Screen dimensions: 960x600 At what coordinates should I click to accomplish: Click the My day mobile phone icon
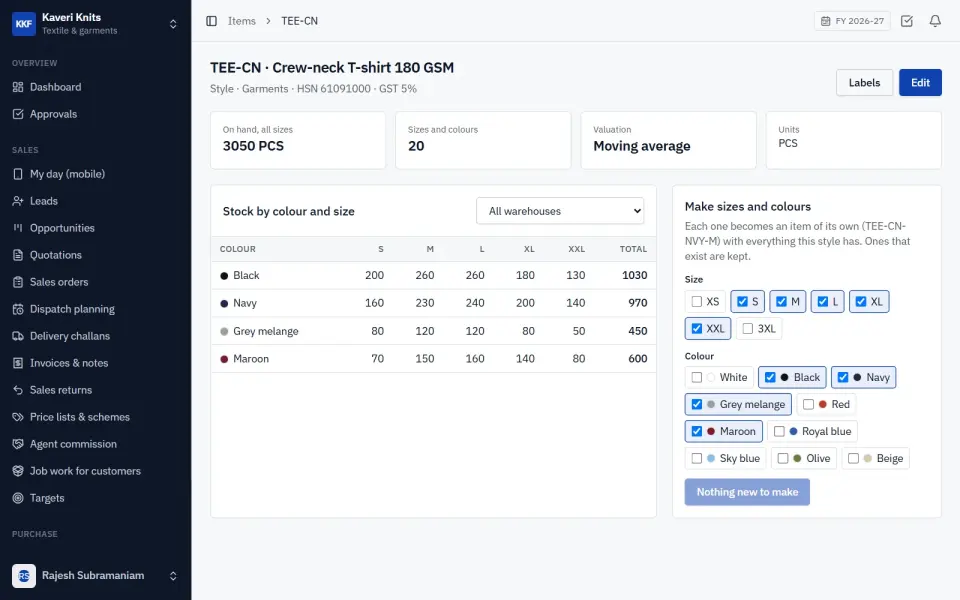(x=18, y=174)
